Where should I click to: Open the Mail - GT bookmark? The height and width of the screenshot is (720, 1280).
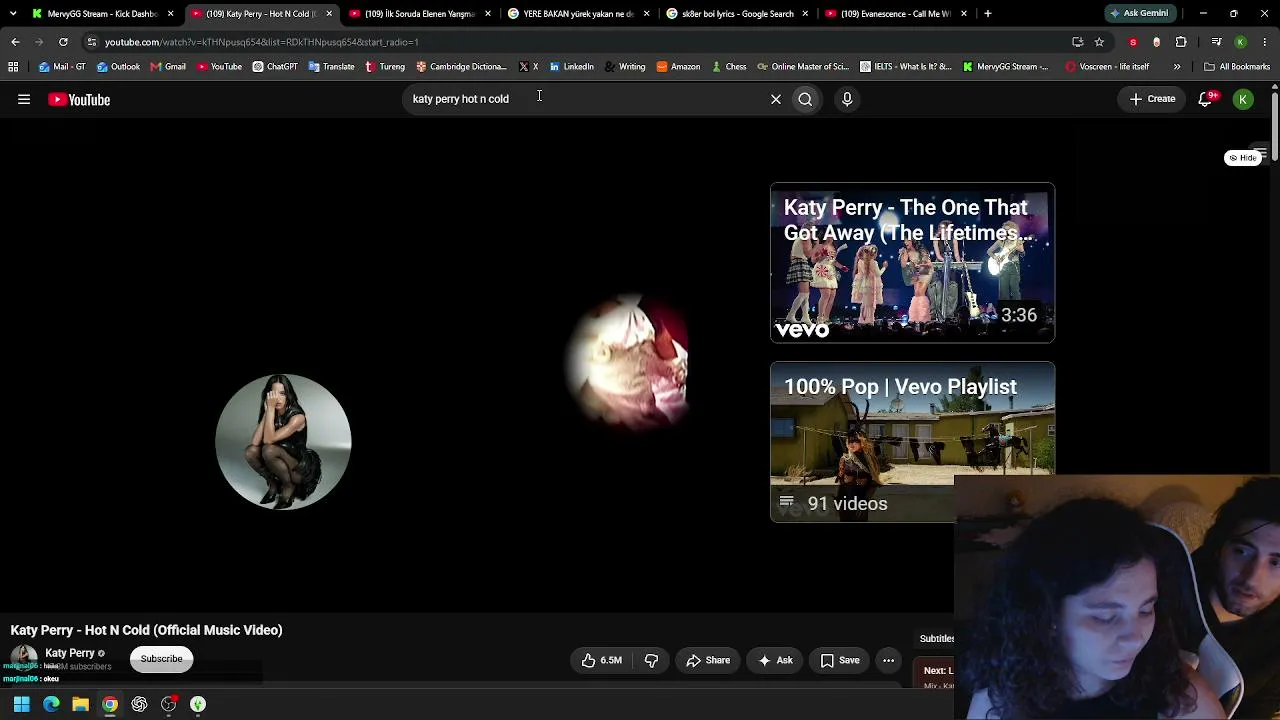tap(62, 67)
